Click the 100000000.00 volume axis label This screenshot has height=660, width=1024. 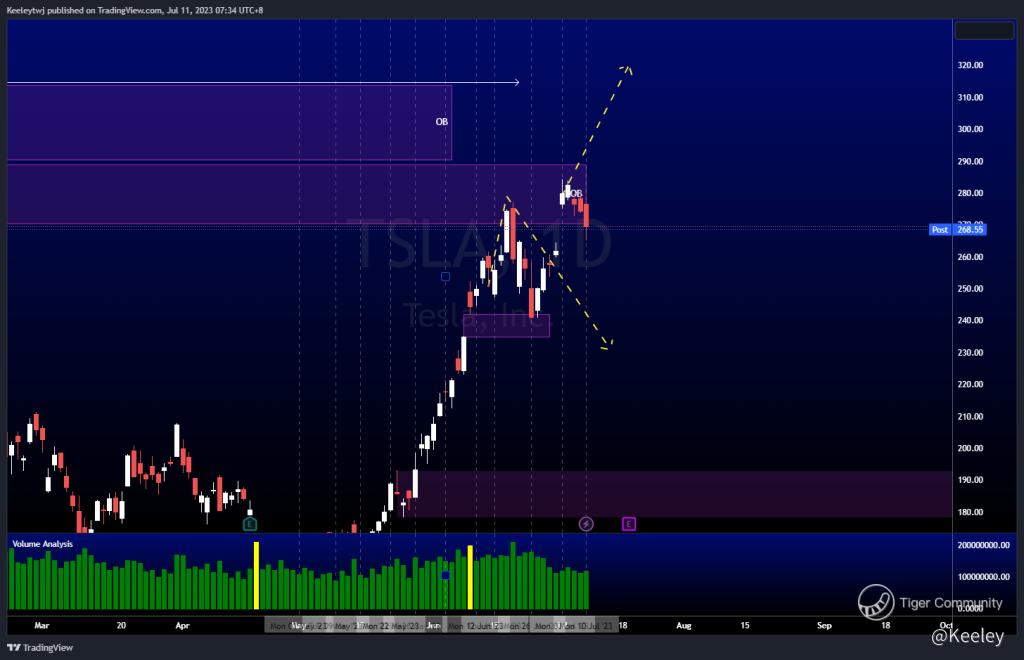click(x=984, y=577)
